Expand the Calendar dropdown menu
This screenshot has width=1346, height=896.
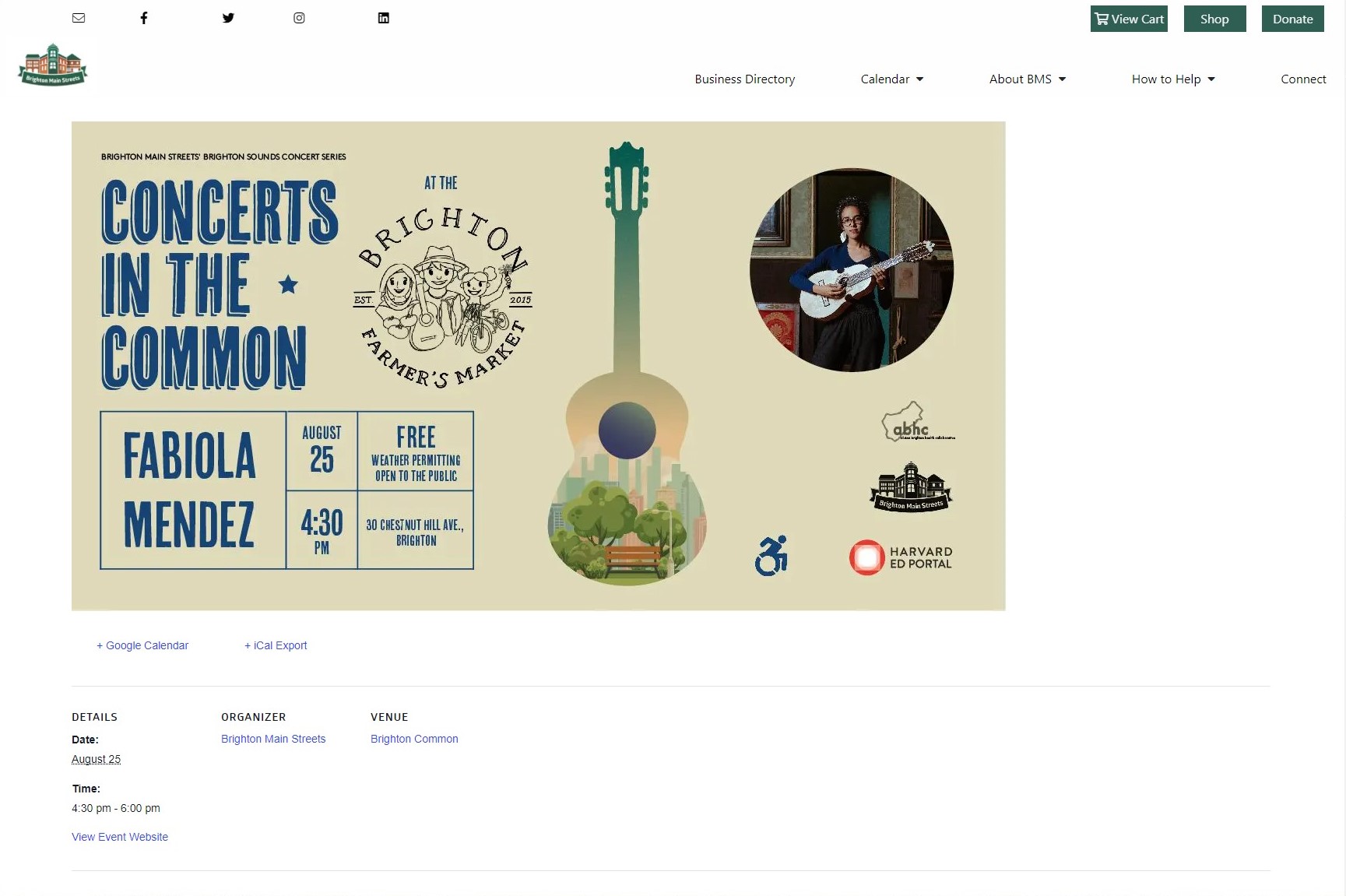pos(892,79)
